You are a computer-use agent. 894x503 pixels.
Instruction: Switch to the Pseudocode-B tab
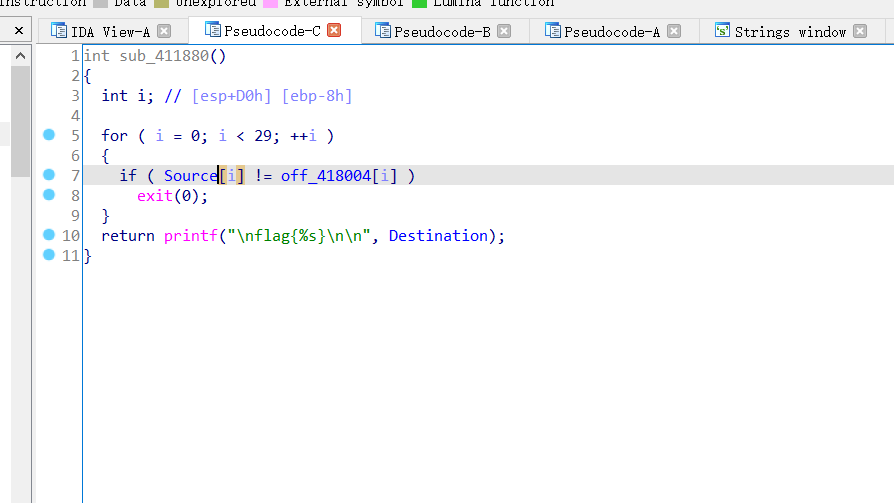tap(442, 31)
